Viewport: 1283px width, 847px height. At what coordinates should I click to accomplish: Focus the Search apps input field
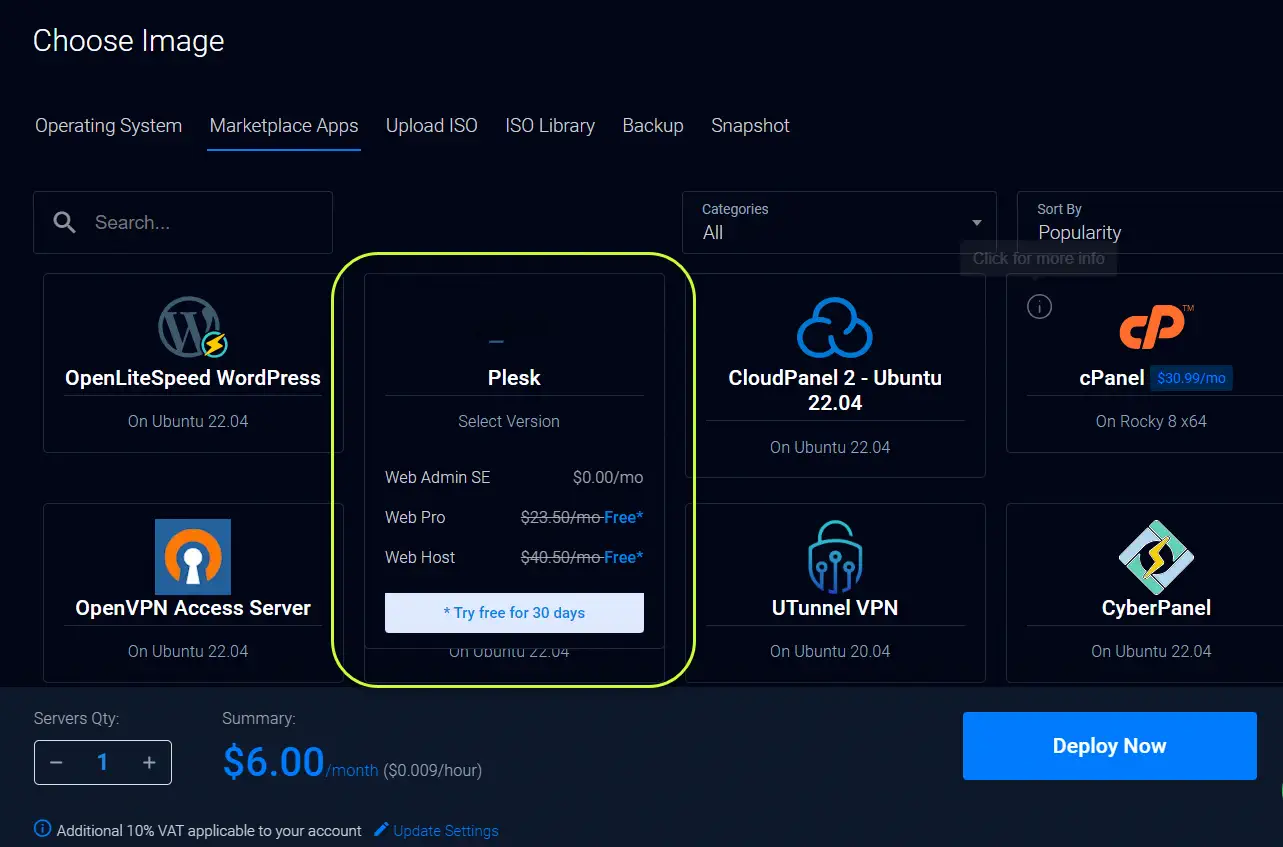[x=183, y=222]
